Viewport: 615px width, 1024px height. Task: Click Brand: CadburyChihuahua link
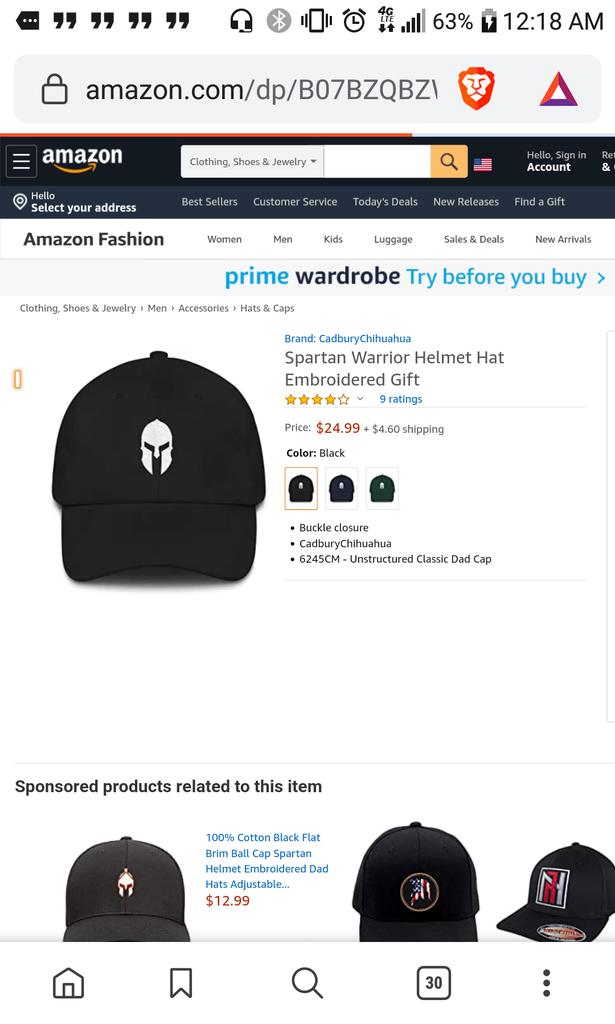(347, 338)
